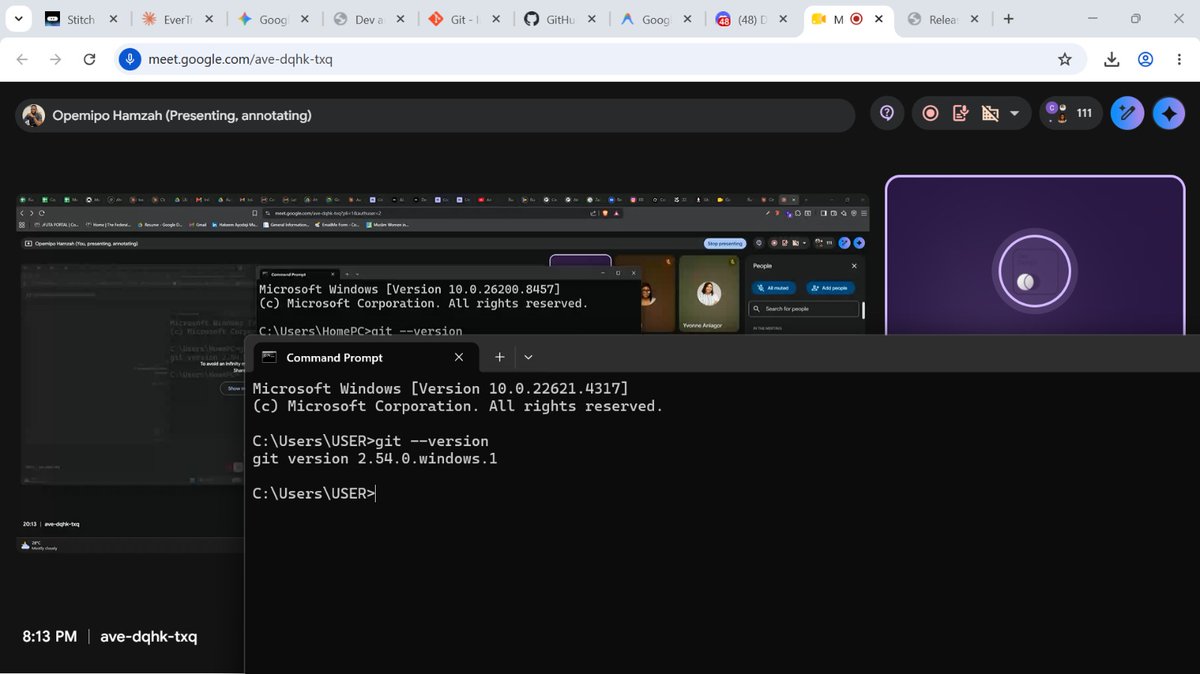Close the Stitch tab
The image size is (1200, 674).
(x=112, y=19)
